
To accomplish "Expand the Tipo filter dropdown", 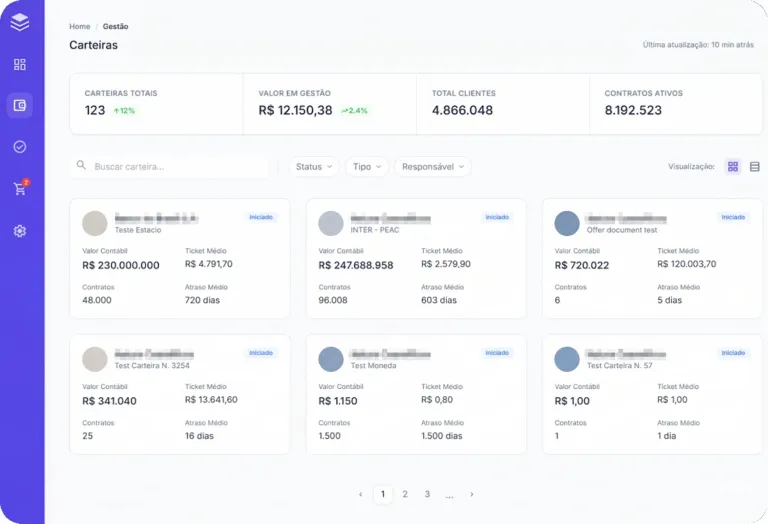I will coord(366,167).
